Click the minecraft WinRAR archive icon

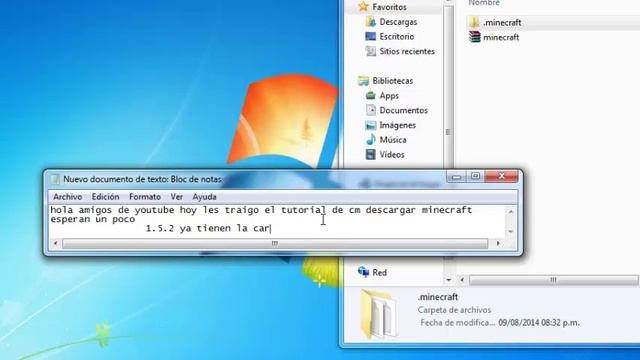pyautogui.click(x=474, y=37)
